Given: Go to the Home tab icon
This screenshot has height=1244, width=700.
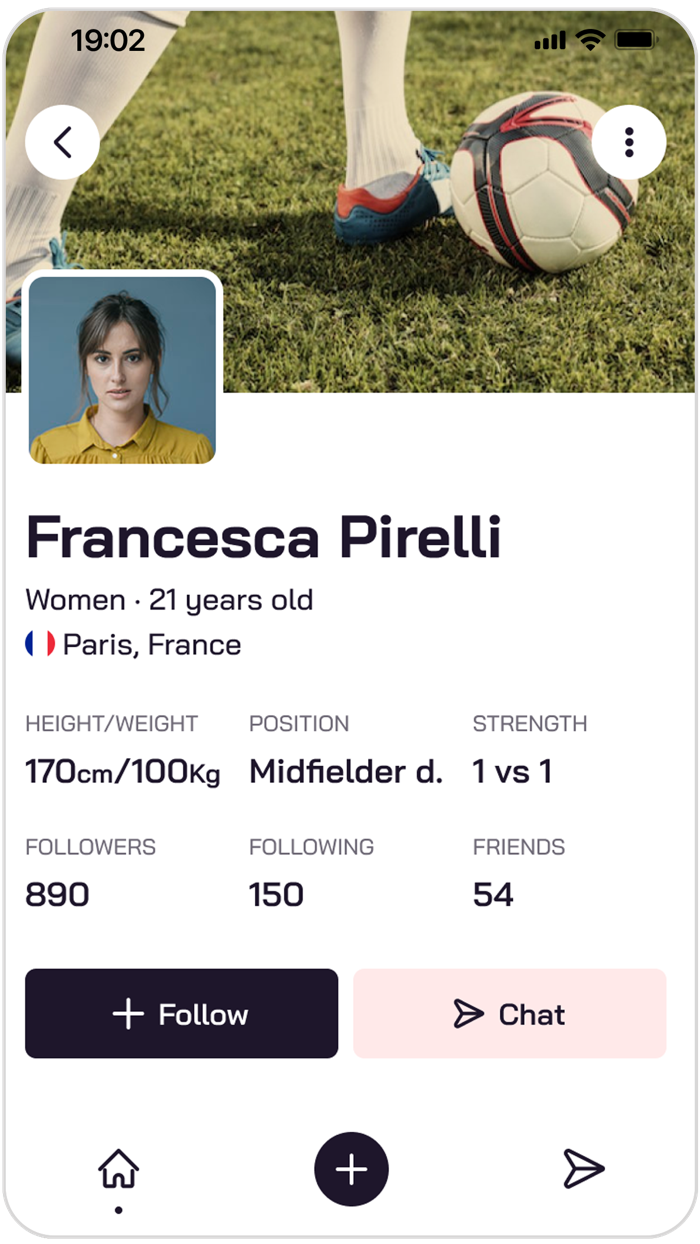Looking at the screenshot, I should pos(118,1168).
